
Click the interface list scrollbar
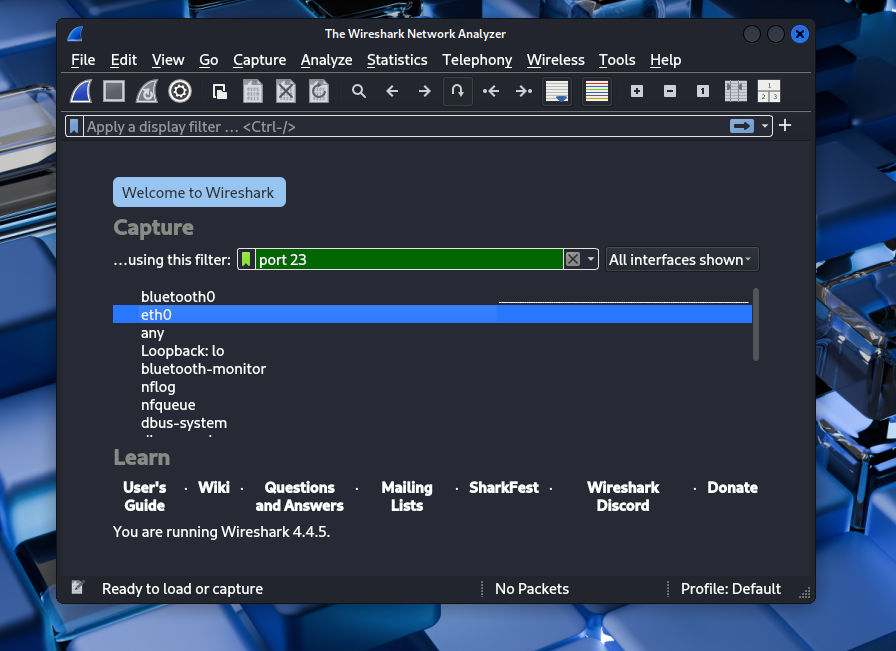click(x=756, y=325)
